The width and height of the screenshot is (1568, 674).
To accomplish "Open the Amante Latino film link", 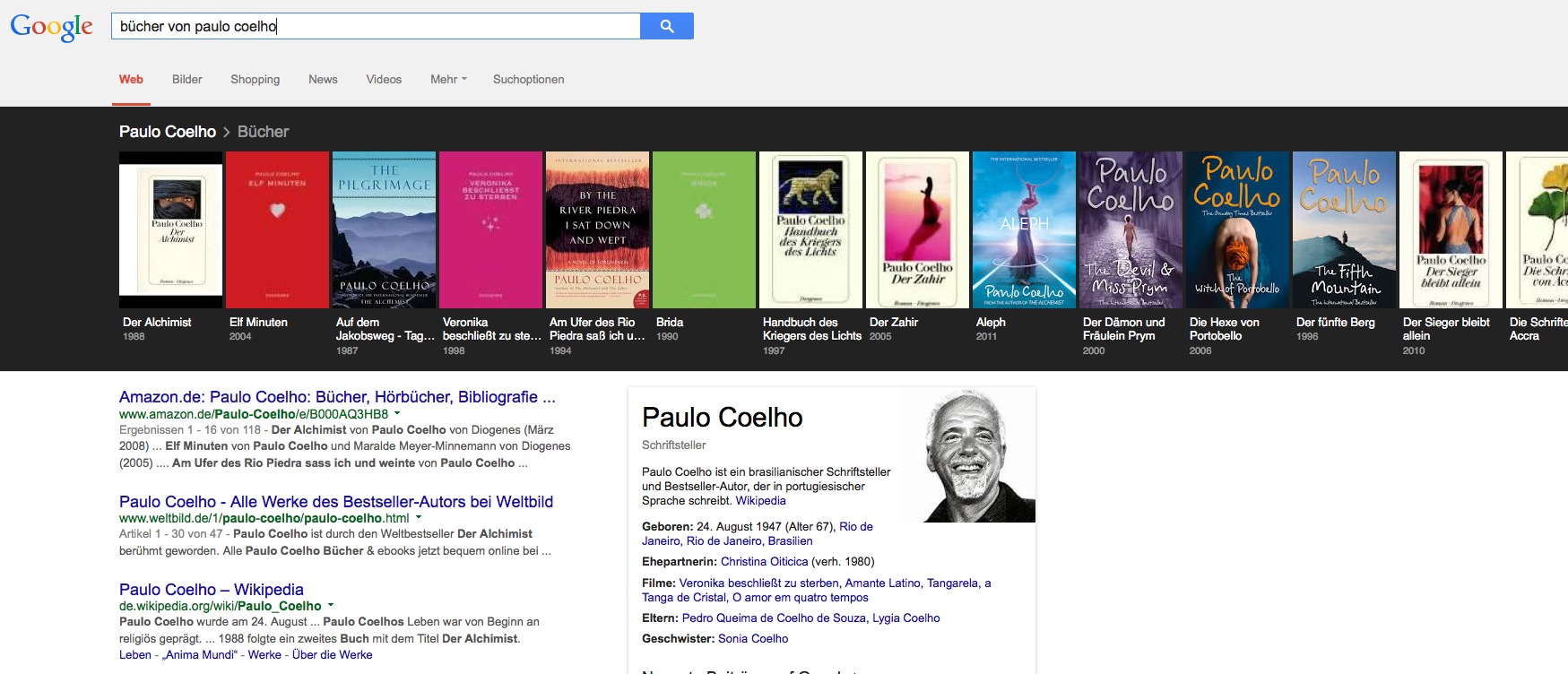I will [883, 583].
